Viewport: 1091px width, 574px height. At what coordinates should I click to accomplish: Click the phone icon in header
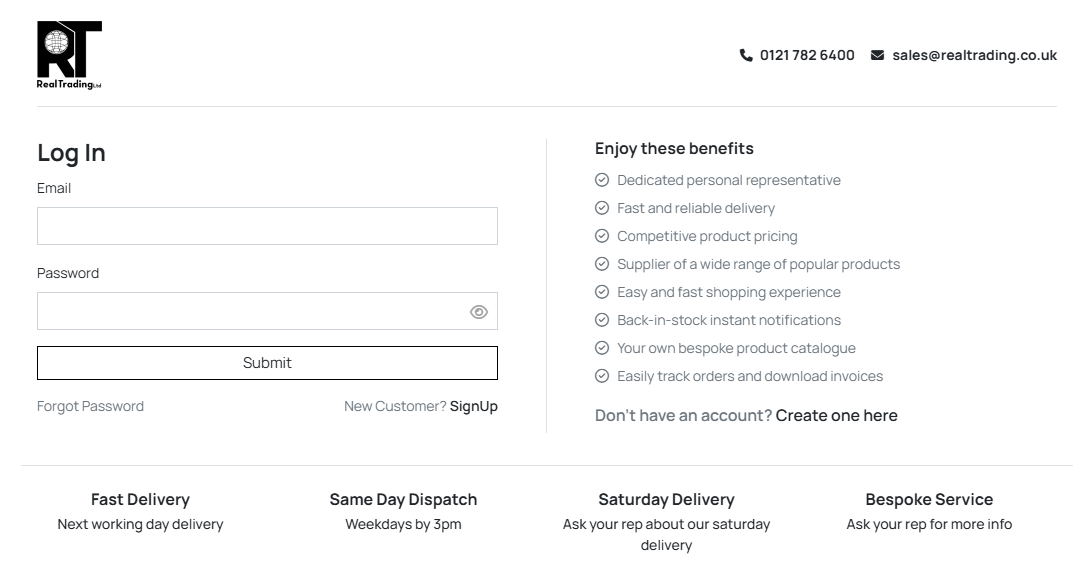[746, 55]
